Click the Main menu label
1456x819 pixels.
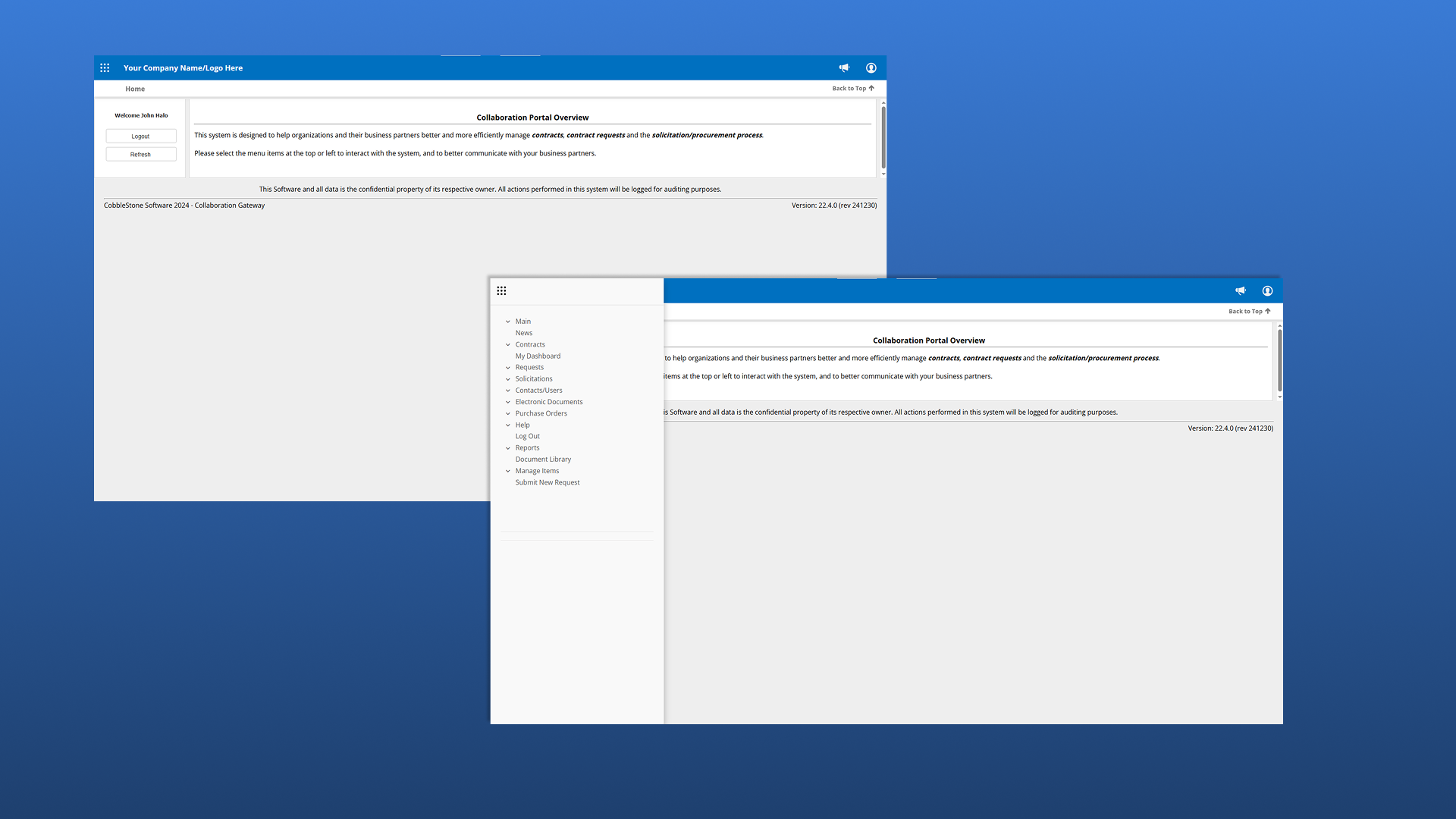[x=523, y=322]
